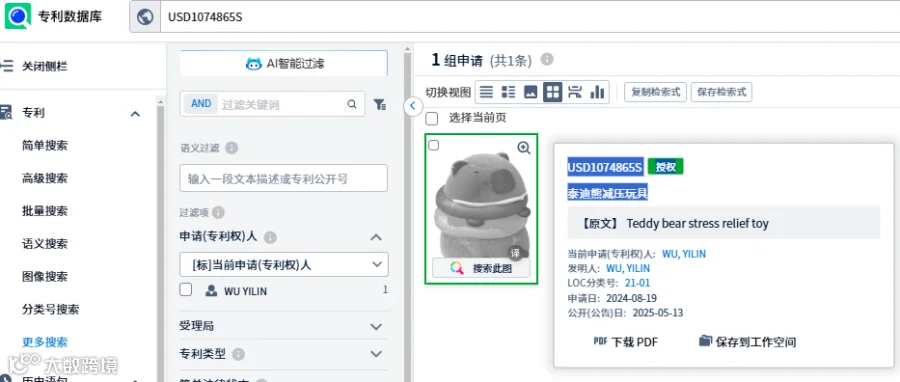The image size is (900, 382).
Task: Click the LOC classification 21-01 link
Action: (638, 283)
